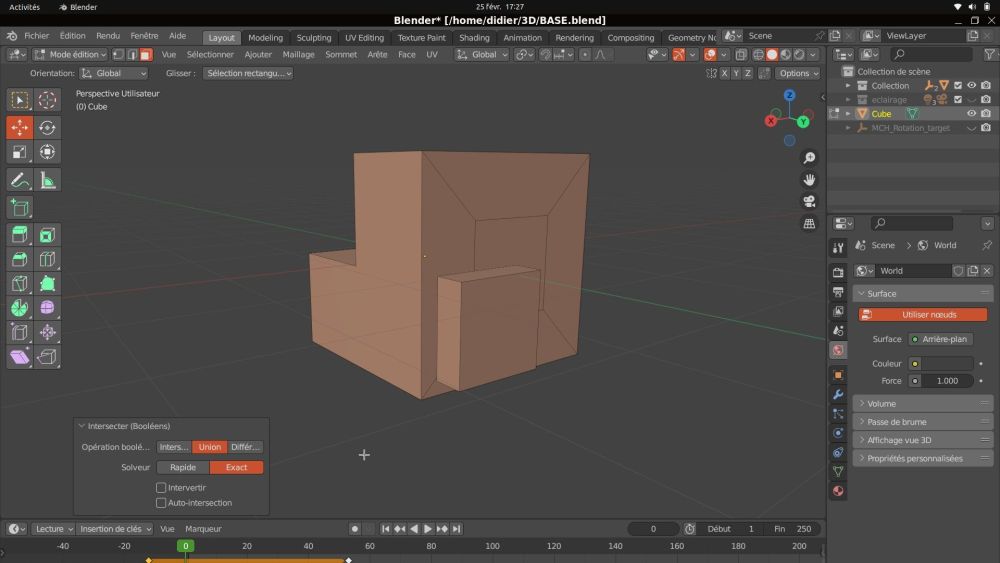The height and width of the screenshot is (563, 1000).
Task: Click the pan view hand icon
Action: 809,180
